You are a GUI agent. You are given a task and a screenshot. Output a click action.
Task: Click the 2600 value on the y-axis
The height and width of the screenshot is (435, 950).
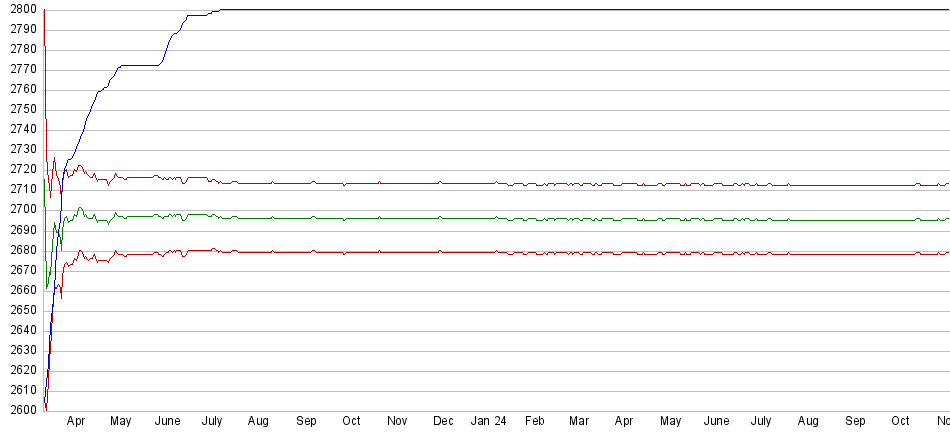(x=20, y=410)
